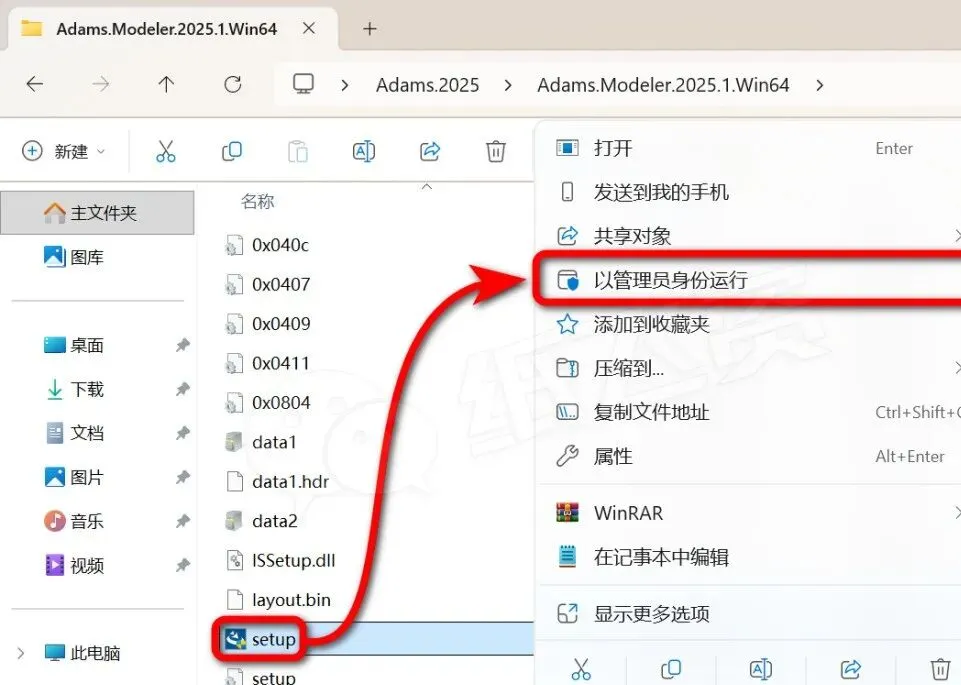Expand chevron after Adams.2025 breadcrumb

[x=508, y=85]
